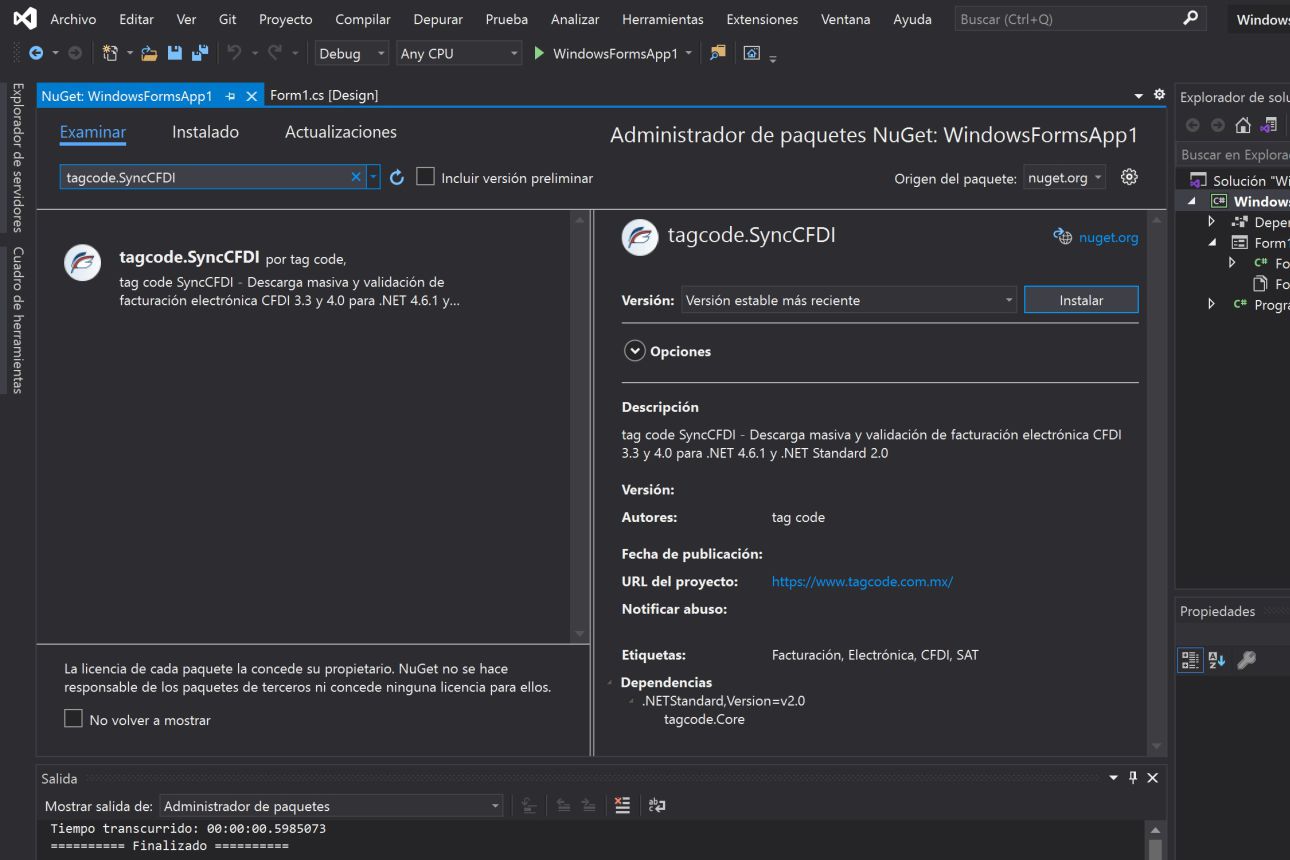Click the Navigate Backward toolbar arrow

coord(36,53)
